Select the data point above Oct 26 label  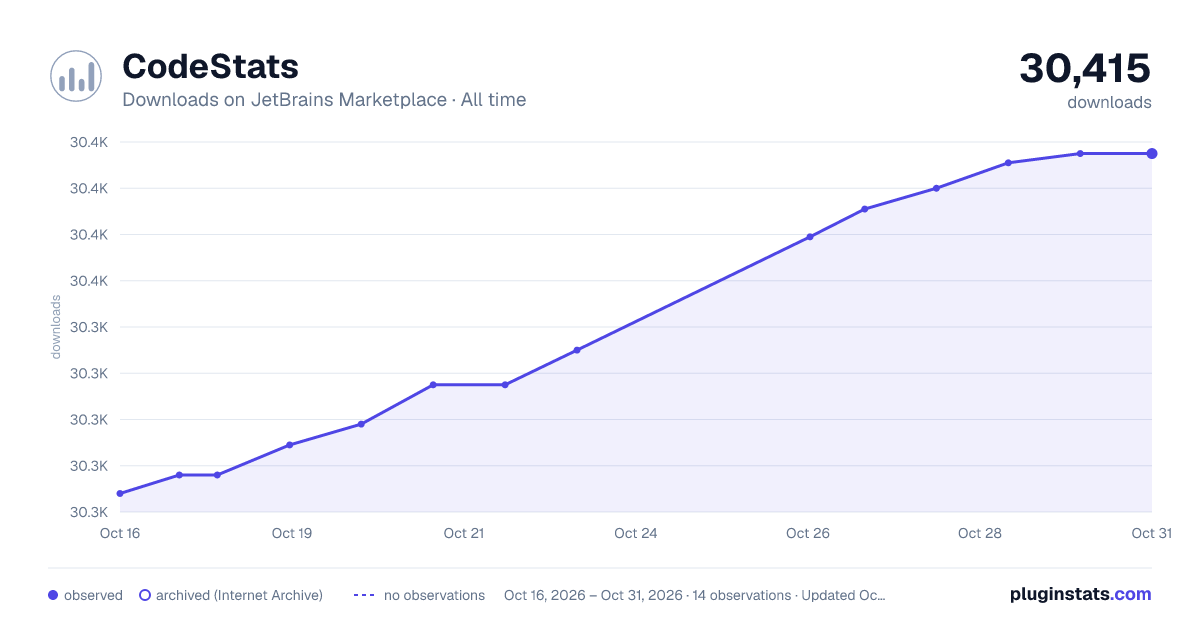point(810,237)
